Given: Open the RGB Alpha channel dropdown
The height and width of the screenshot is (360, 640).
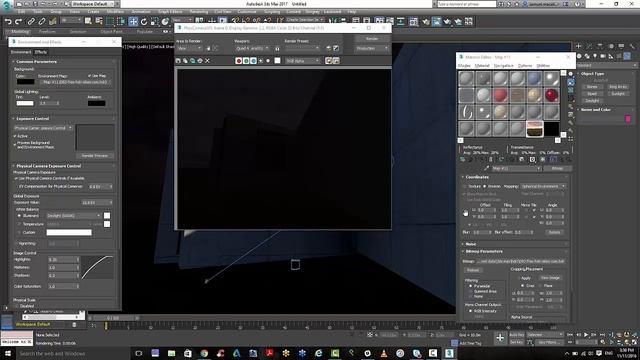Looking at the screenshot, I should [x=302, y=60].
